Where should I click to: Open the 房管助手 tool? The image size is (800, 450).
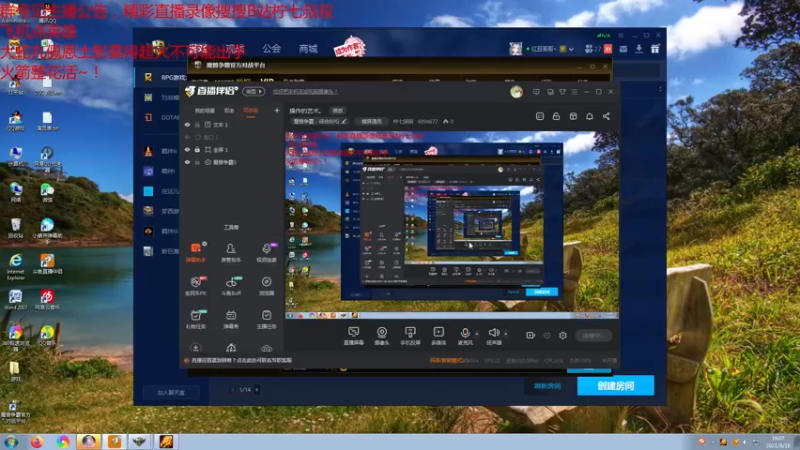[x=231, y=253]
